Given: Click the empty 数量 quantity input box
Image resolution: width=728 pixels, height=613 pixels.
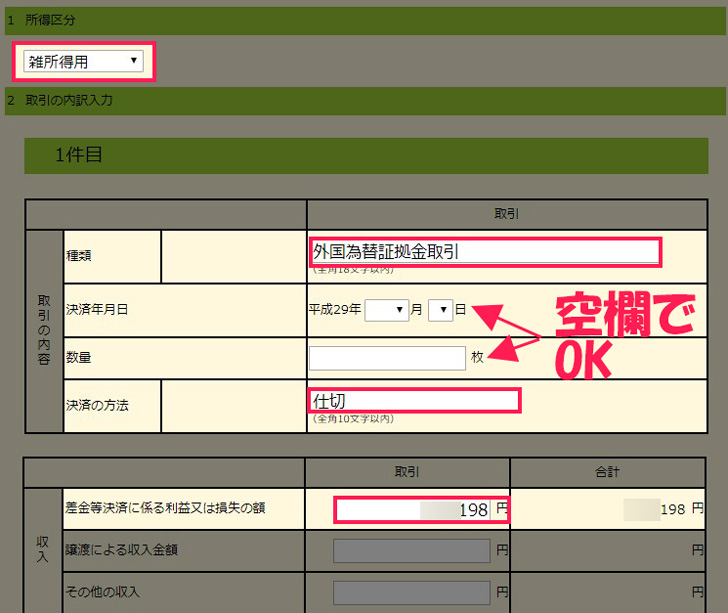Looking at the screenshot, I should [387, 357].
